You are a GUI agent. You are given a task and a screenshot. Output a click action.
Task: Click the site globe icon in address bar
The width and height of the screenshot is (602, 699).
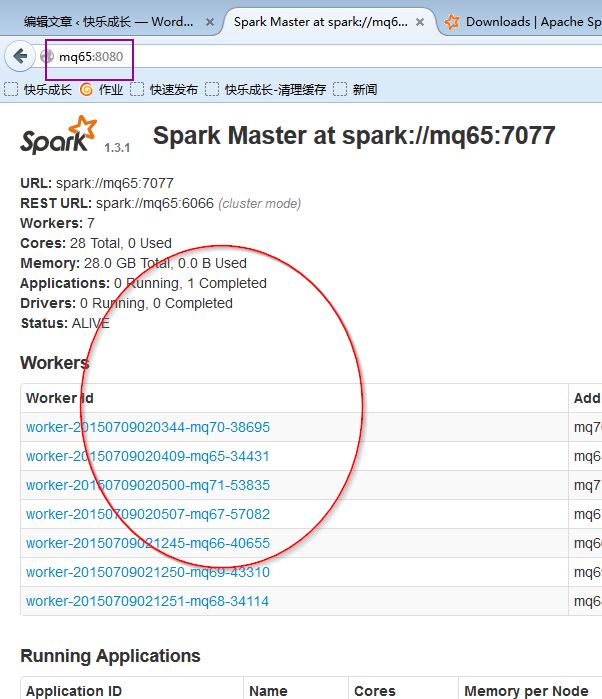pos(47,57)
